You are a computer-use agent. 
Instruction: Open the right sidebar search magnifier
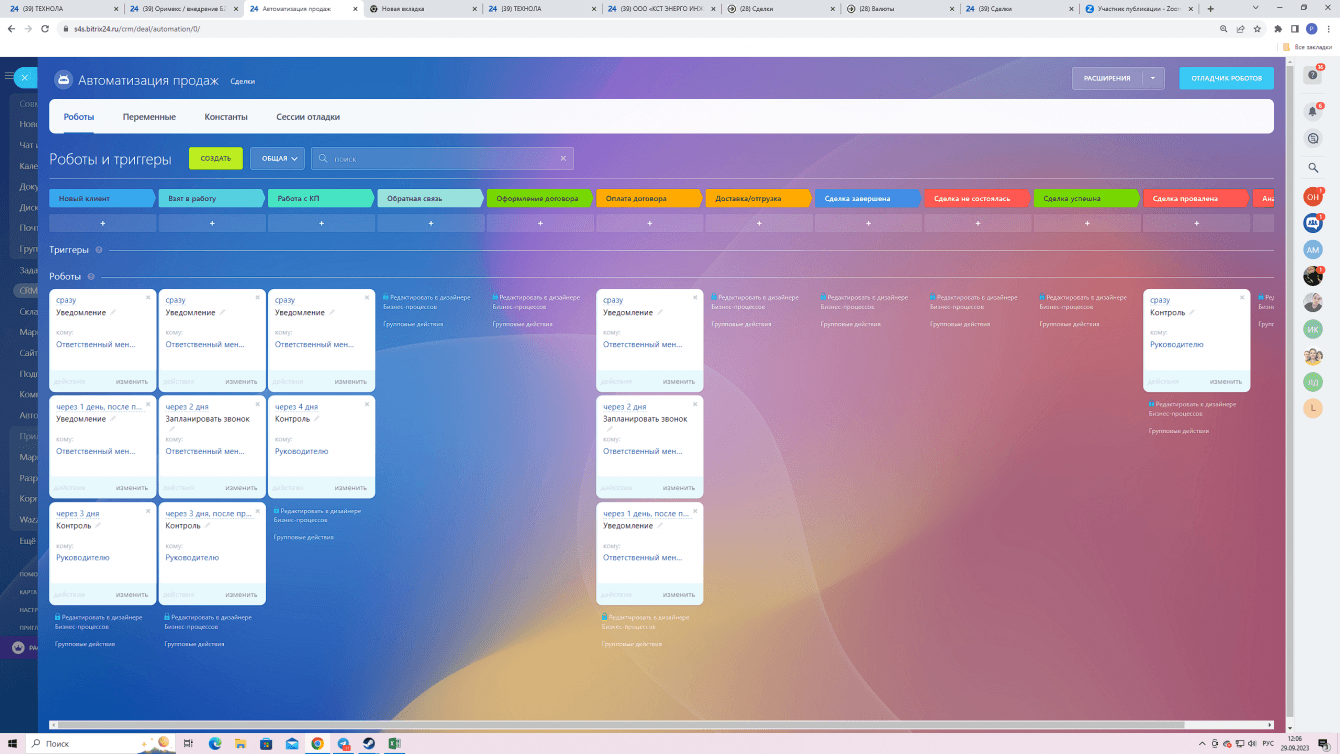[x=1313, y=168]
